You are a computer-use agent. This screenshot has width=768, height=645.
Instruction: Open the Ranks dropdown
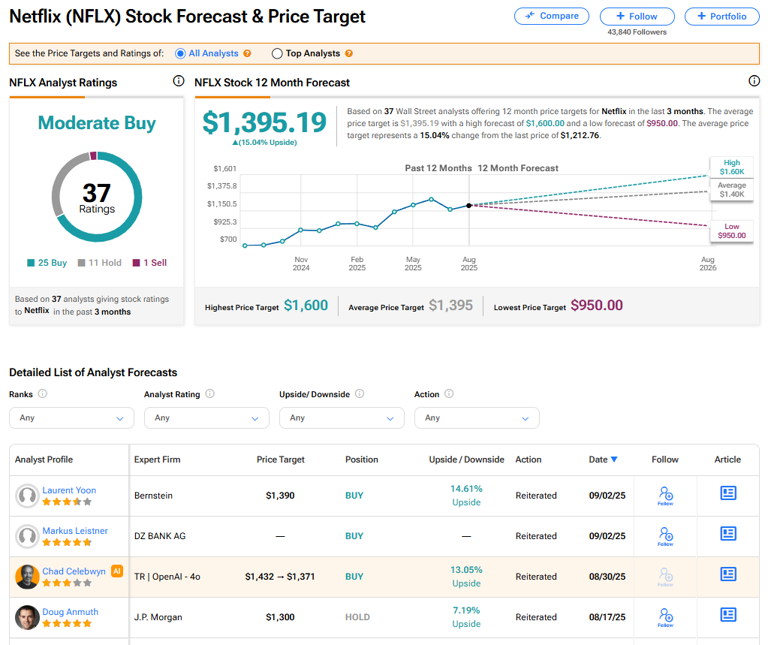pos(72,418)
